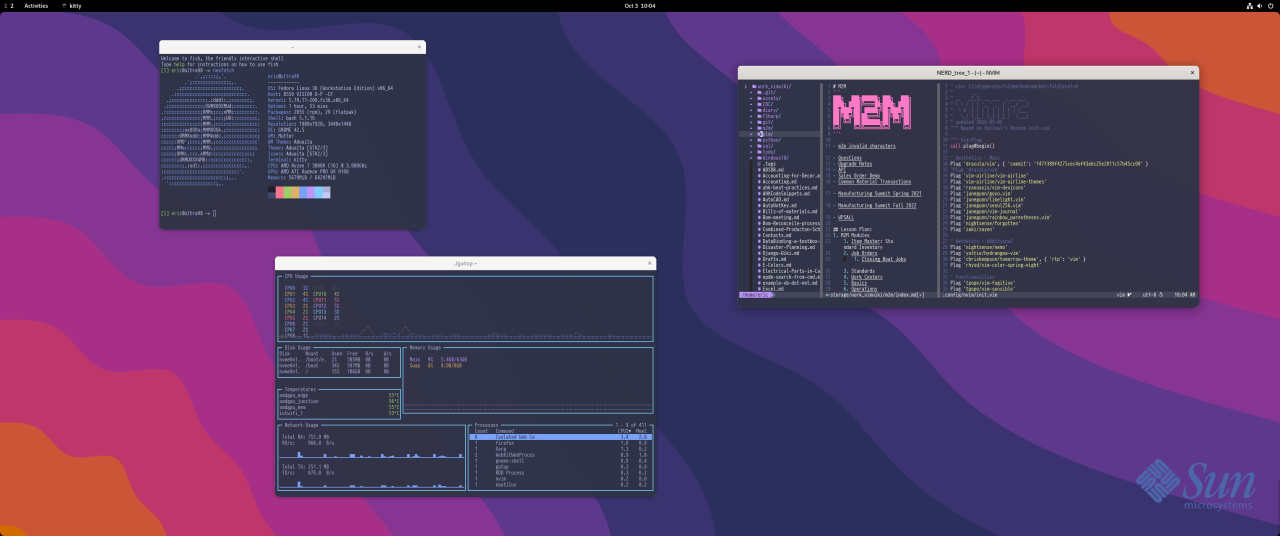Screen dimensions: 1280x536
Task: Select the Drafts.md file in NERDTree
Action: coord(774,259)
